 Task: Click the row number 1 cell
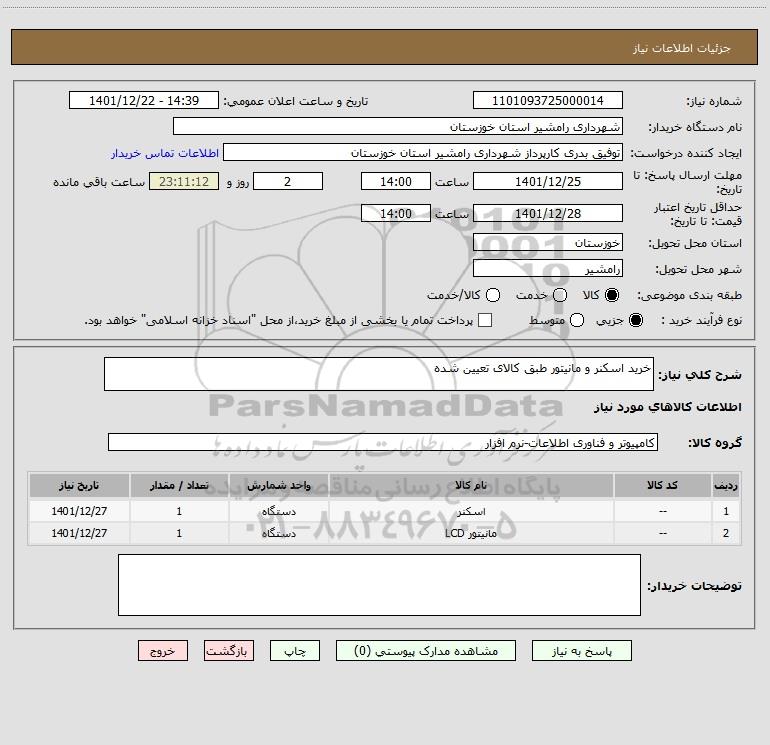(726, 511)
